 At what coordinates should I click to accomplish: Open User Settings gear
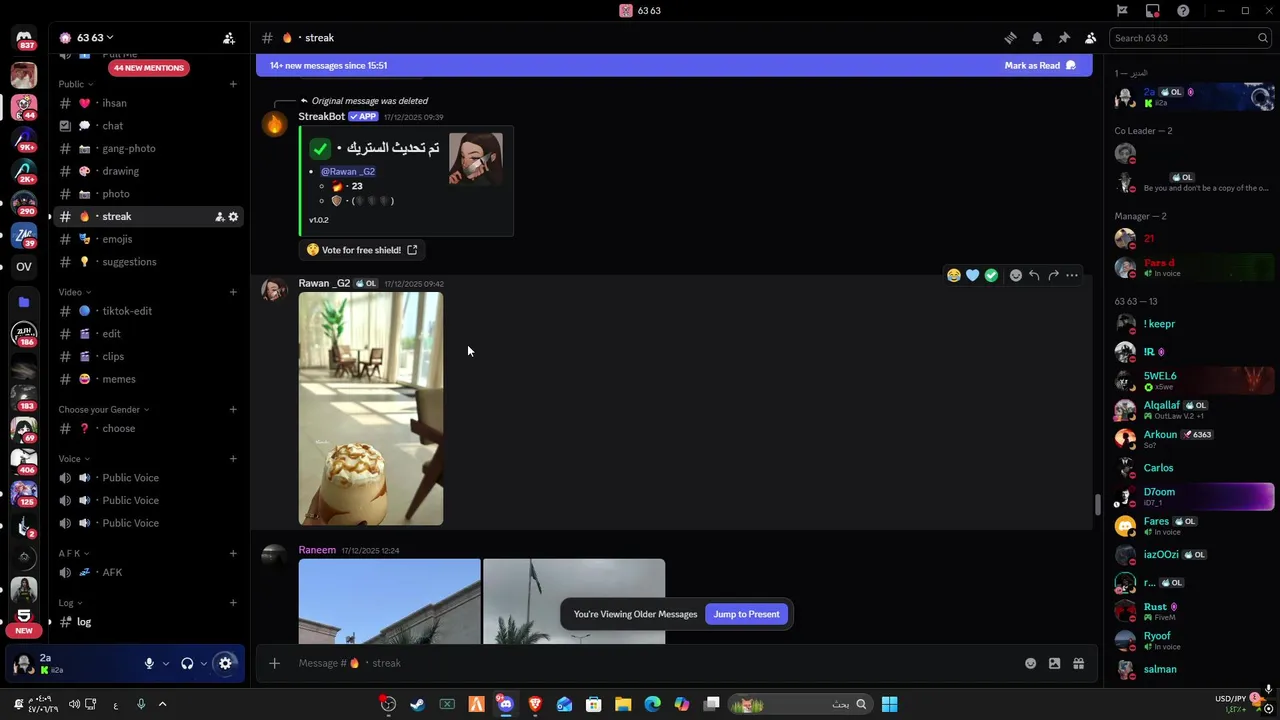225,663
